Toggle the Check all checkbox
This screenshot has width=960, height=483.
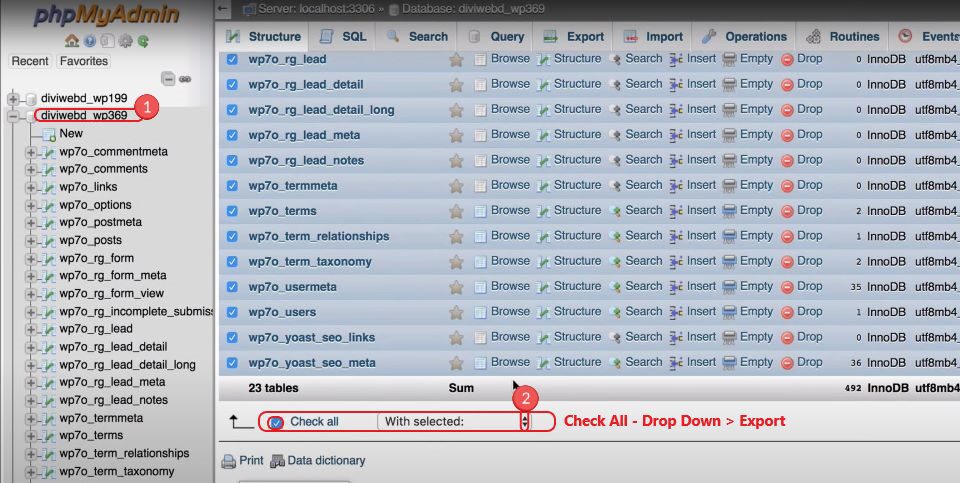(276, 422)
